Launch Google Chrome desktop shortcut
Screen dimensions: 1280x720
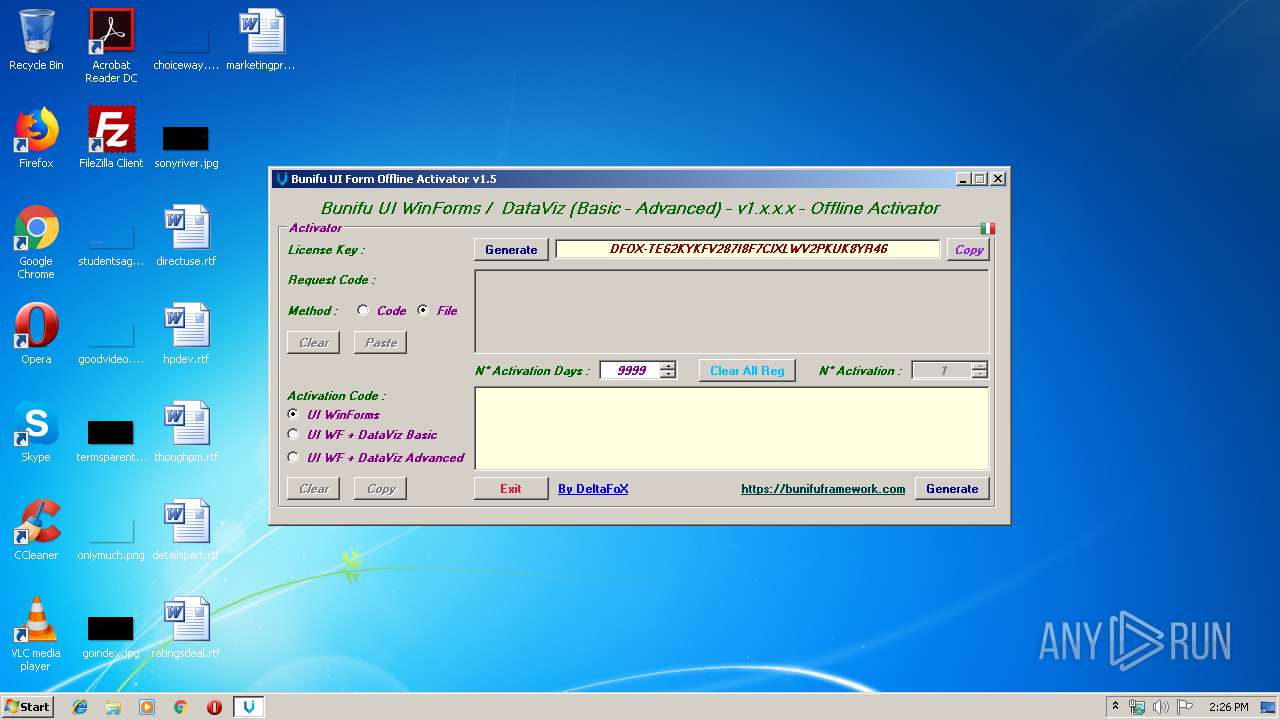pyautogui.click(x=36, y=242)
